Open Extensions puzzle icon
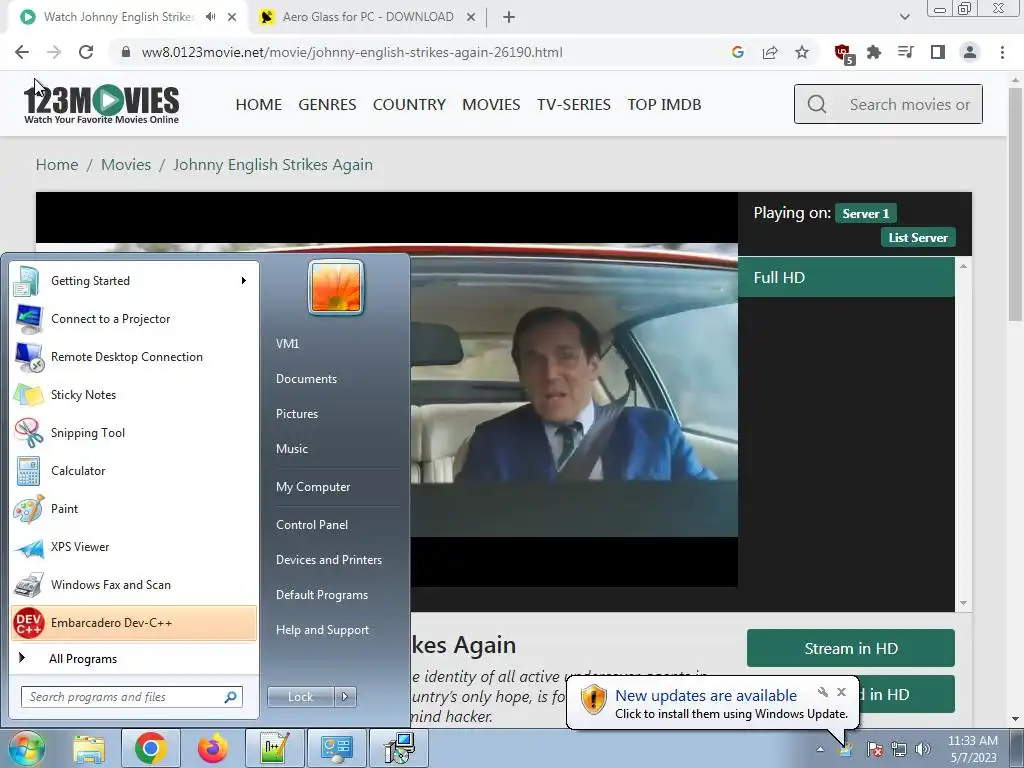Image resolution: width=1024 pixels, height=768 pixels. click(874, 52)
